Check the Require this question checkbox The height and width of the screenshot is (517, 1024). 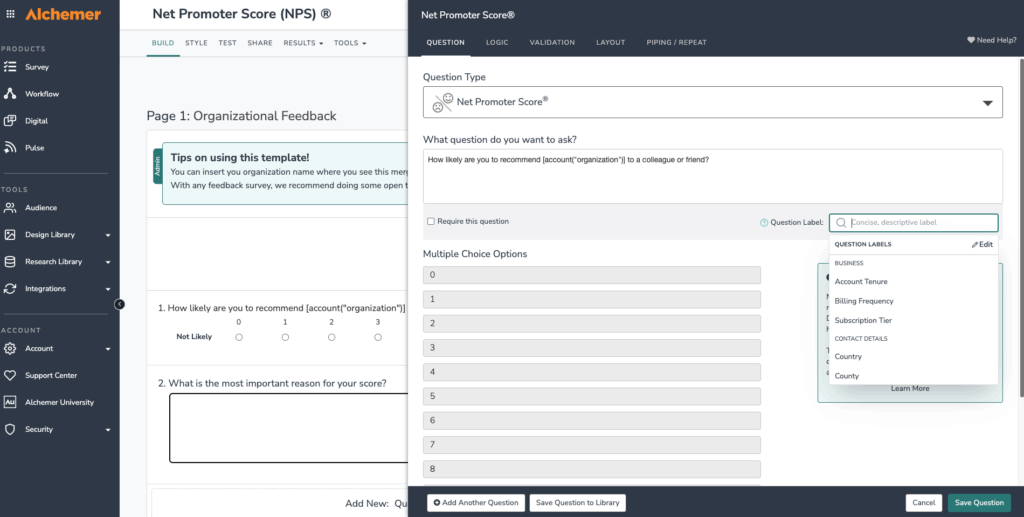pyautogui.click(x=431, y=221)
